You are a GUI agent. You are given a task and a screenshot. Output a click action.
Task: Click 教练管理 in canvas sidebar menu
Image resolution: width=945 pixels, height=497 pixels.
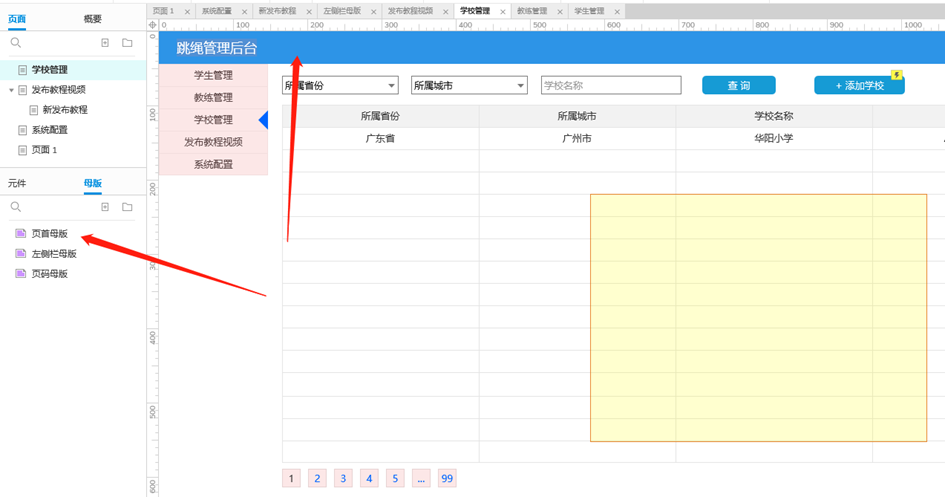pyautogui.click(x=213, y=98)
